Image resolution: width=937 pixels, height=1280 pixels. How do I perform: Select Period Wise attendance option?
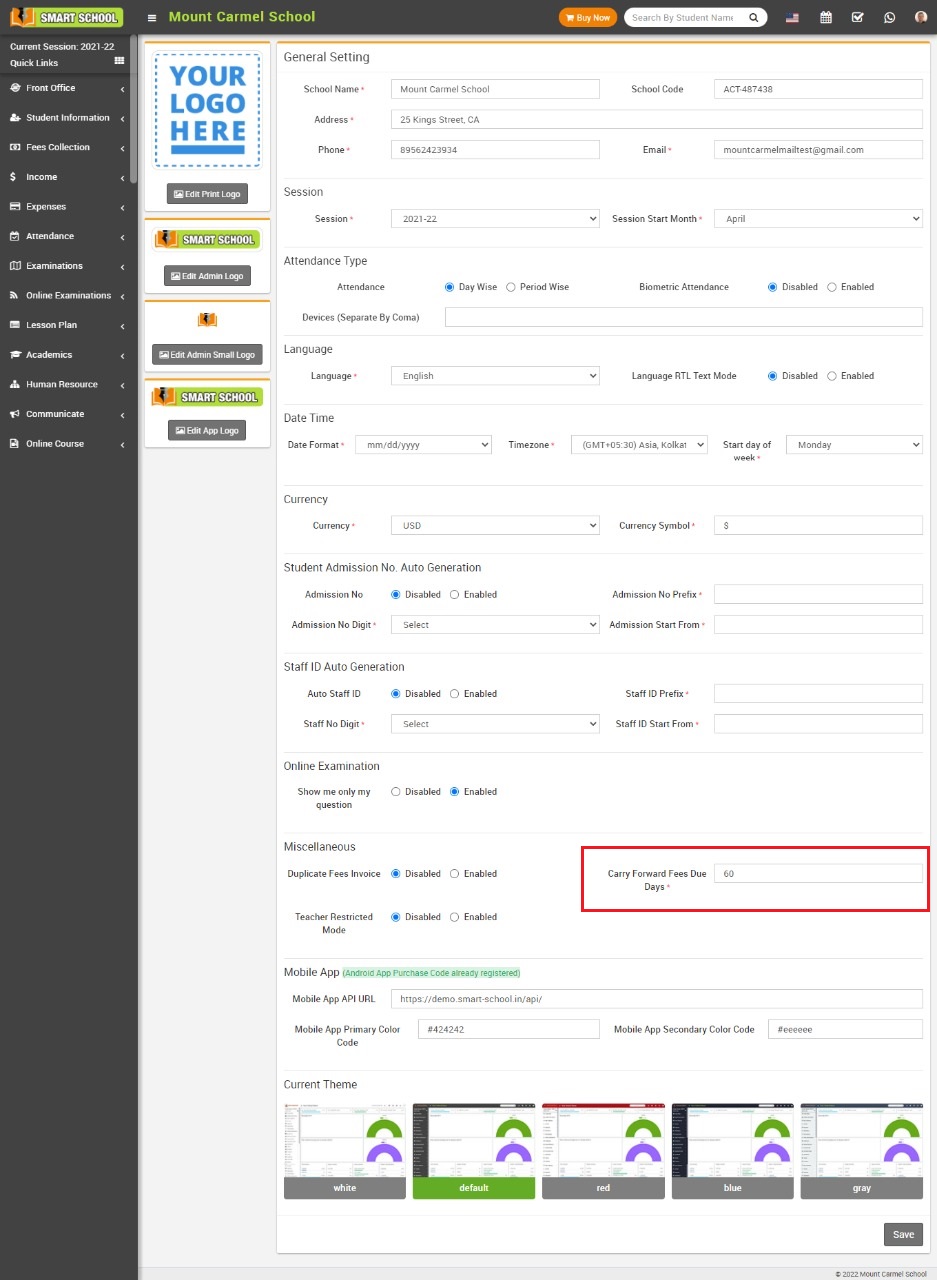click(511, 287)
